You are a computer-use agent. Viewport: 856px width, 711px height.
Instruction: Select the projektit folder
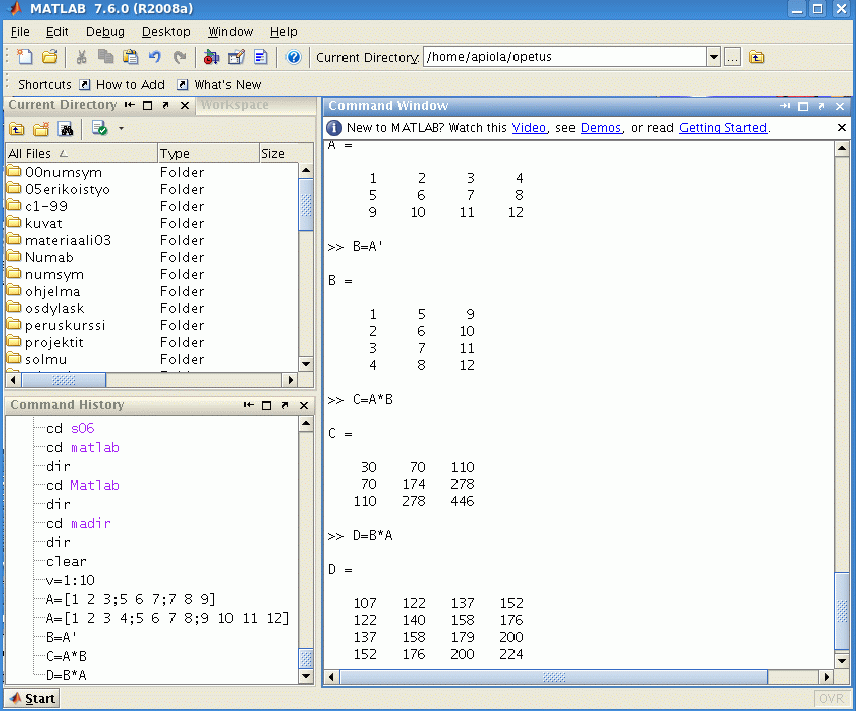55,342
